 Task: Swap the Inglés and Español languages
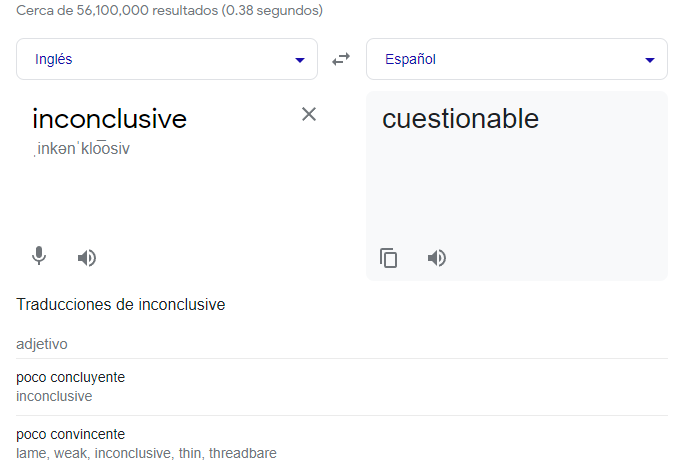[342, 59]
